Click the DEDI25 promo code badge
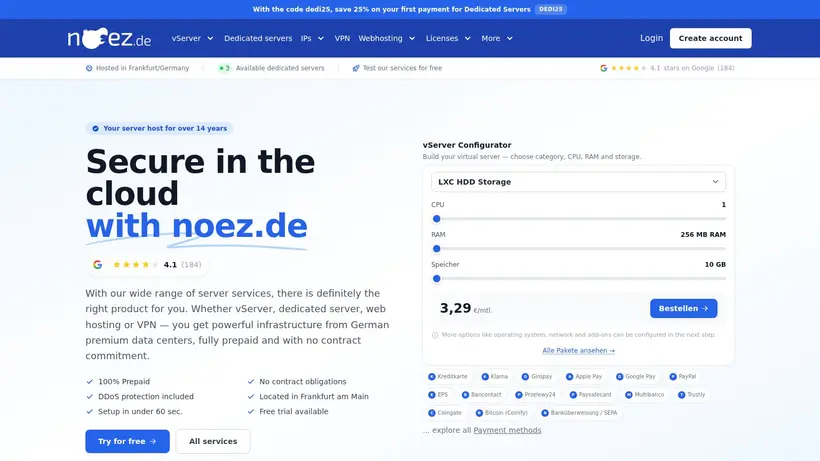This screenshot has height=461, width=820. click(551, 9)
